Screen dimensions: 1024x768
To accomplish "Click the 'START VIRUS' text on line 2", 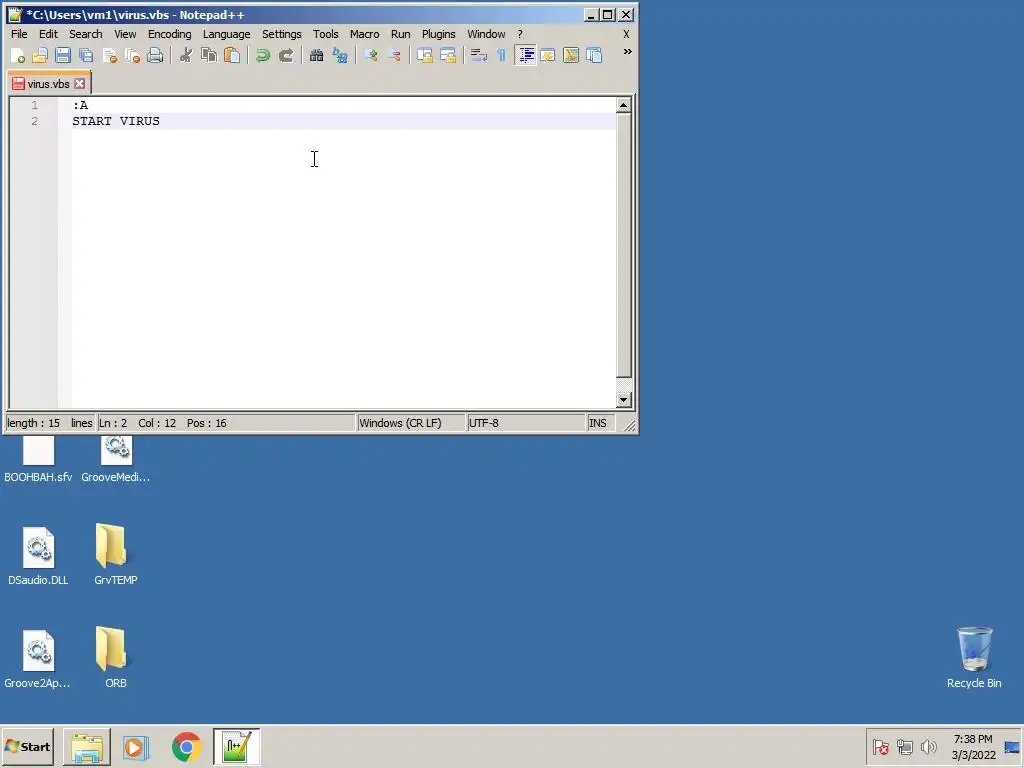I will point(116,121).
